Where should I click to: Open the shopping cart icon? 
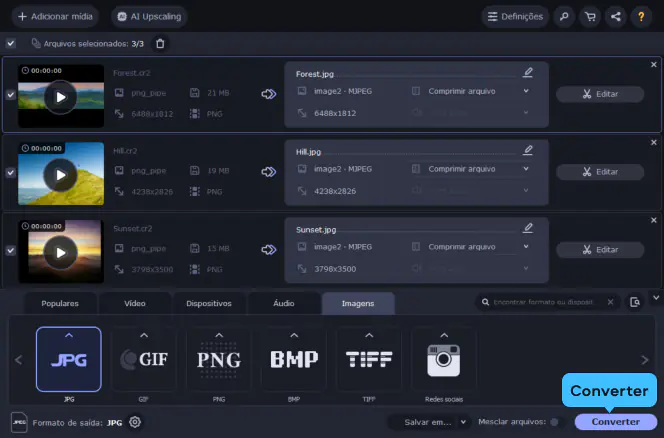(590, 16)
